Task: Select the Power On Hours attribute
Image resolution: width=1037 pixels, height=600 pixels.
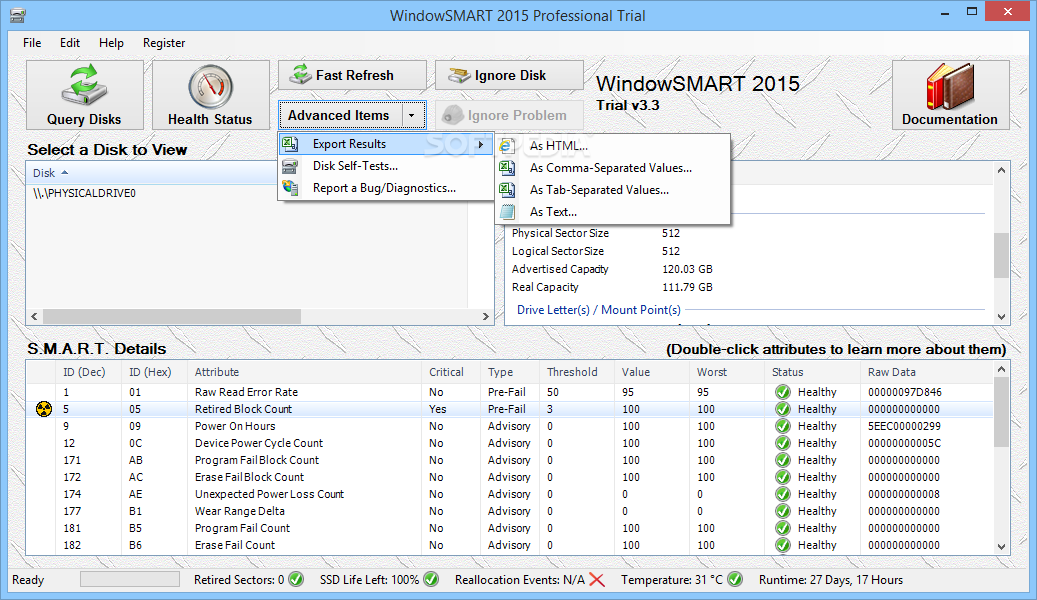Action: [235, 426]
